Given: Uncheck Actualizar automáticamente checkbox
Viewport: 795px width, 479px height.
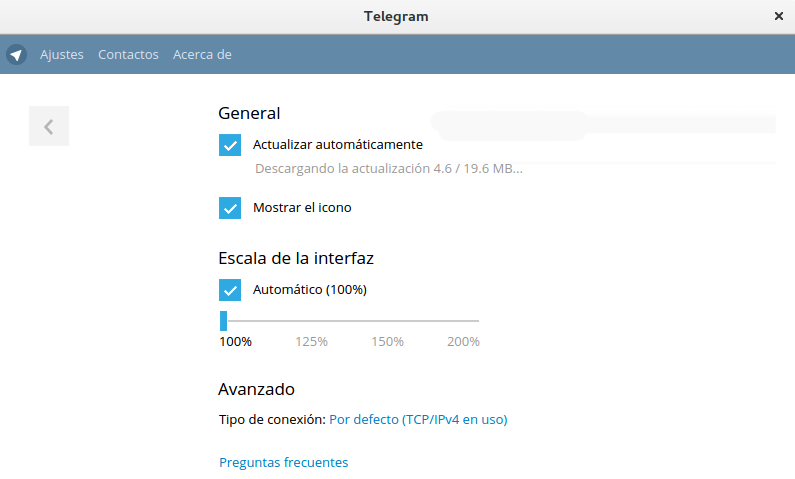Looking at the screenshot, I should pos(230,145).
